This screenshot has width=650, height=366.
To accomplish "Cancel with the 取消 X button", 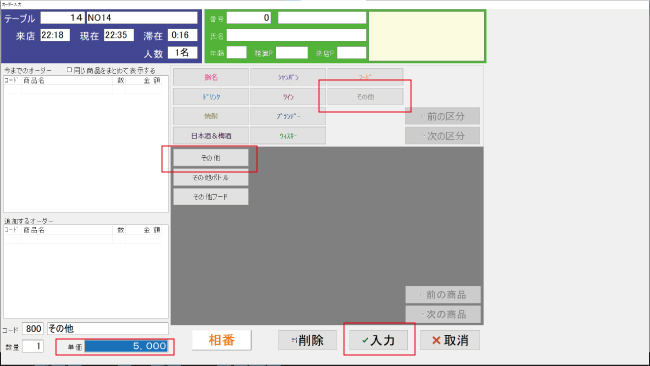I will click(x=450, y=340).
